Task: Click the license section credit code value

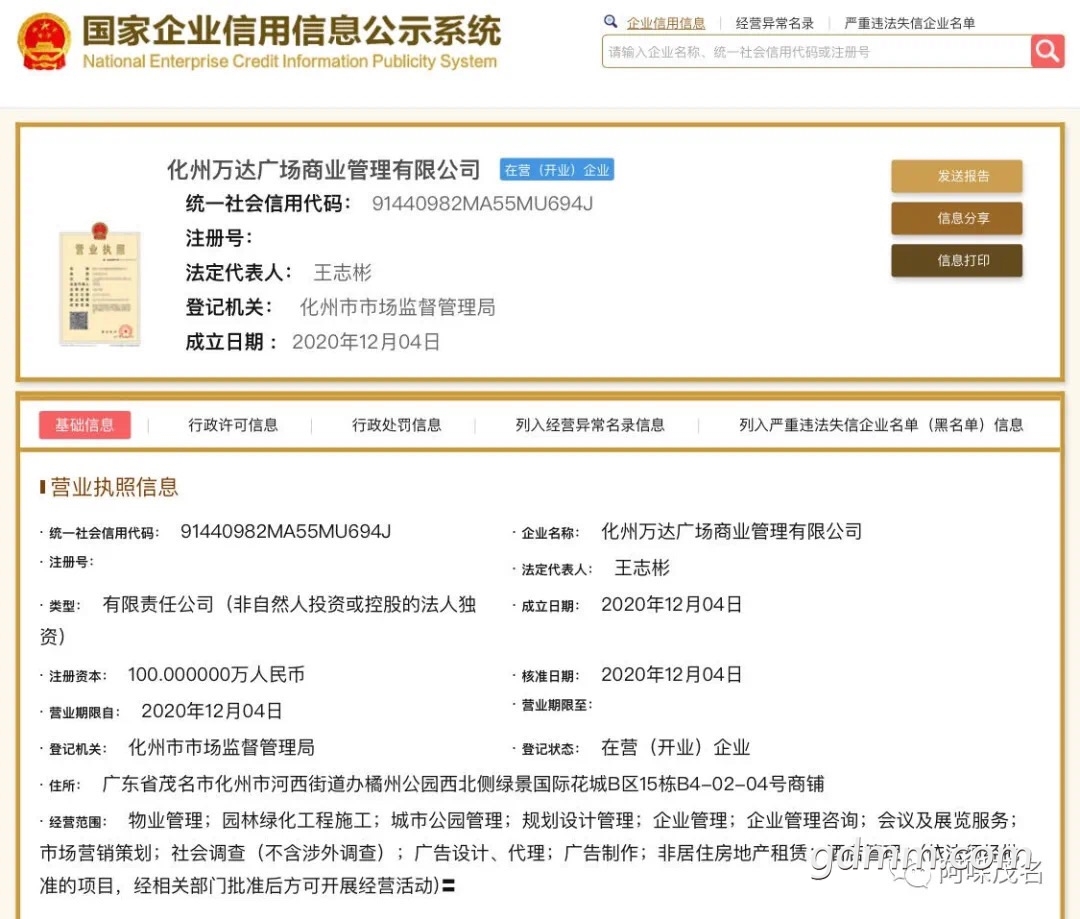Action: pos(286,532)
